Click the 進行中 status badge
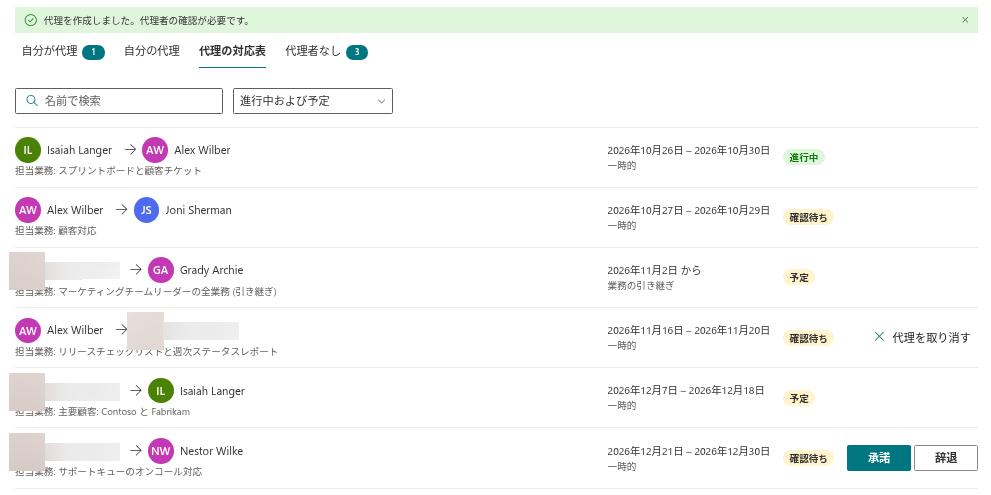The width and height of the screenshot is (991, 495). pos(803,157)
